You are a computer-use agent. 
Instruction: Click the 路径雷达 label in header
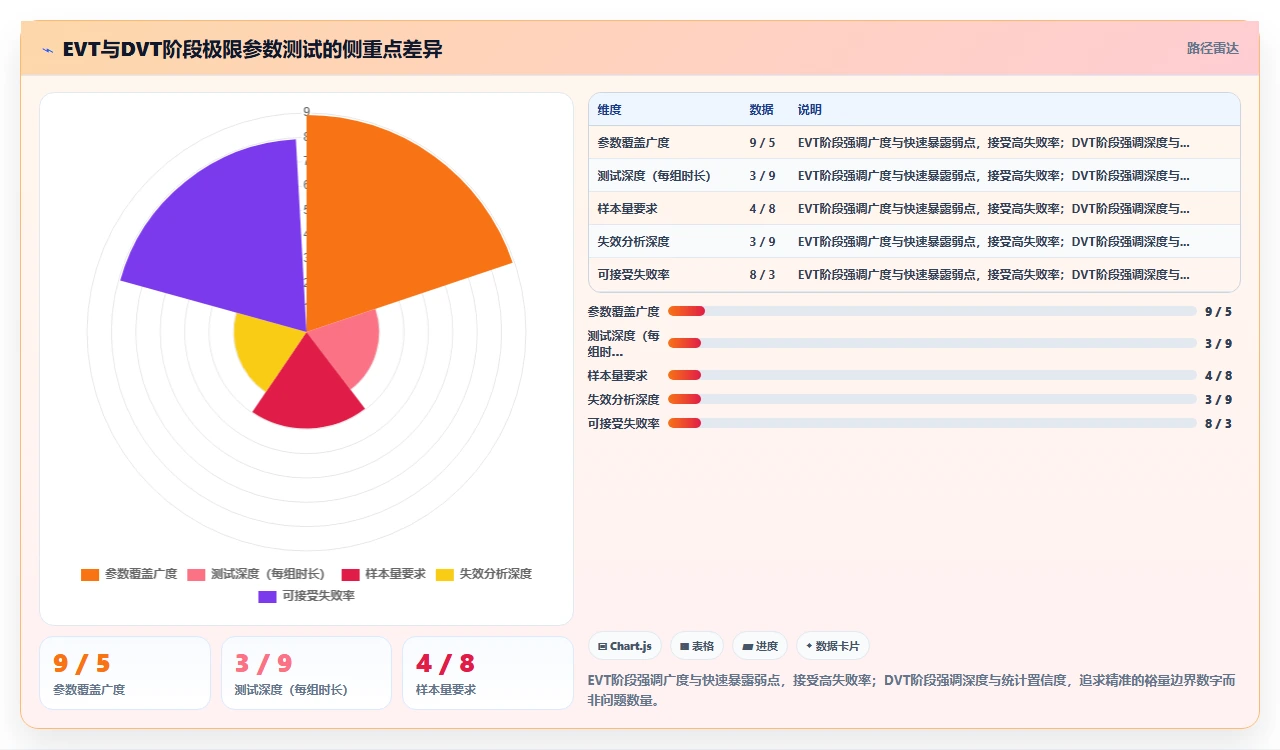[1213, 48]
